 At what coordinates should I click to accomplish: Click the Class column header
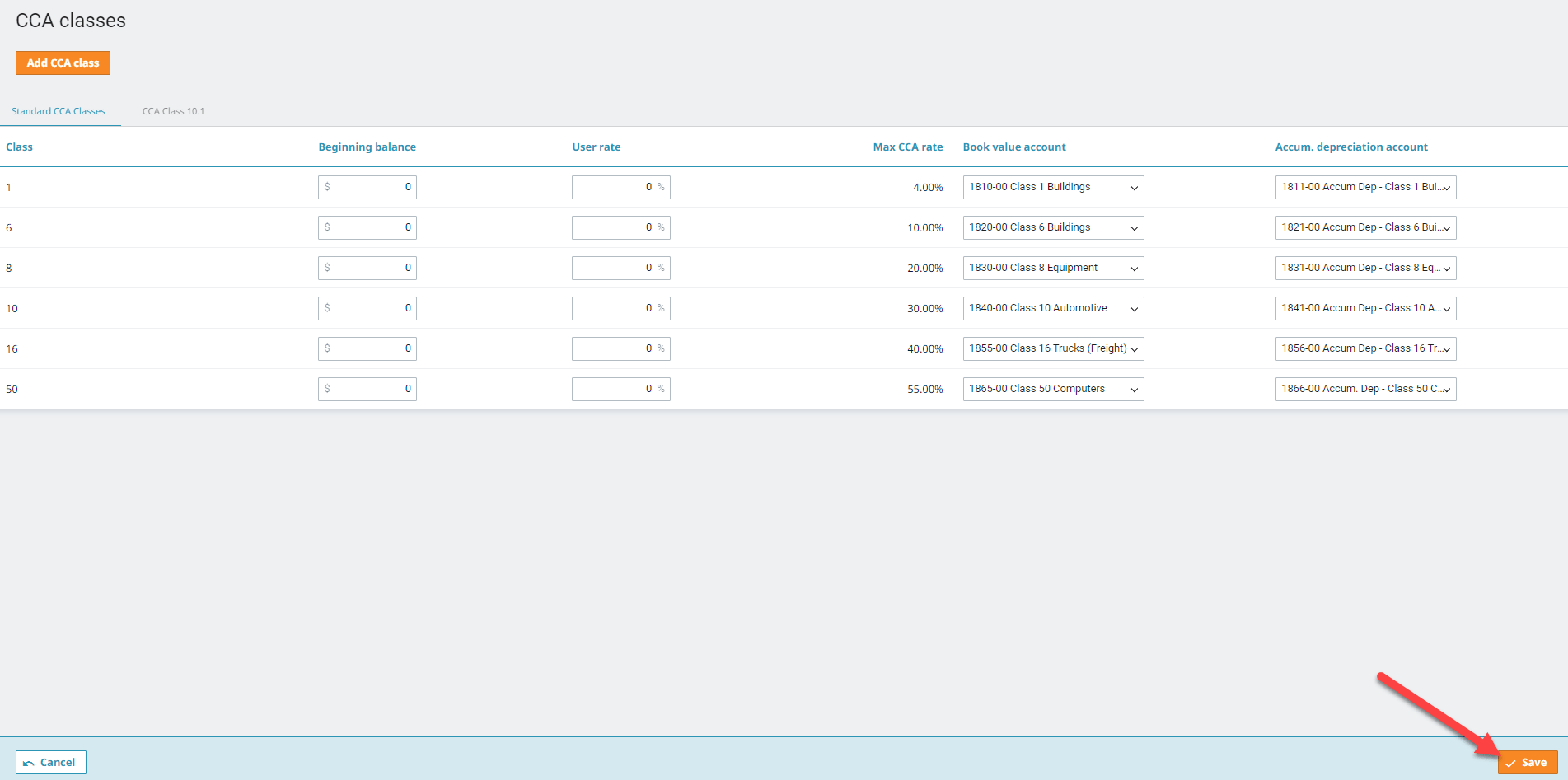click(19, 147)
